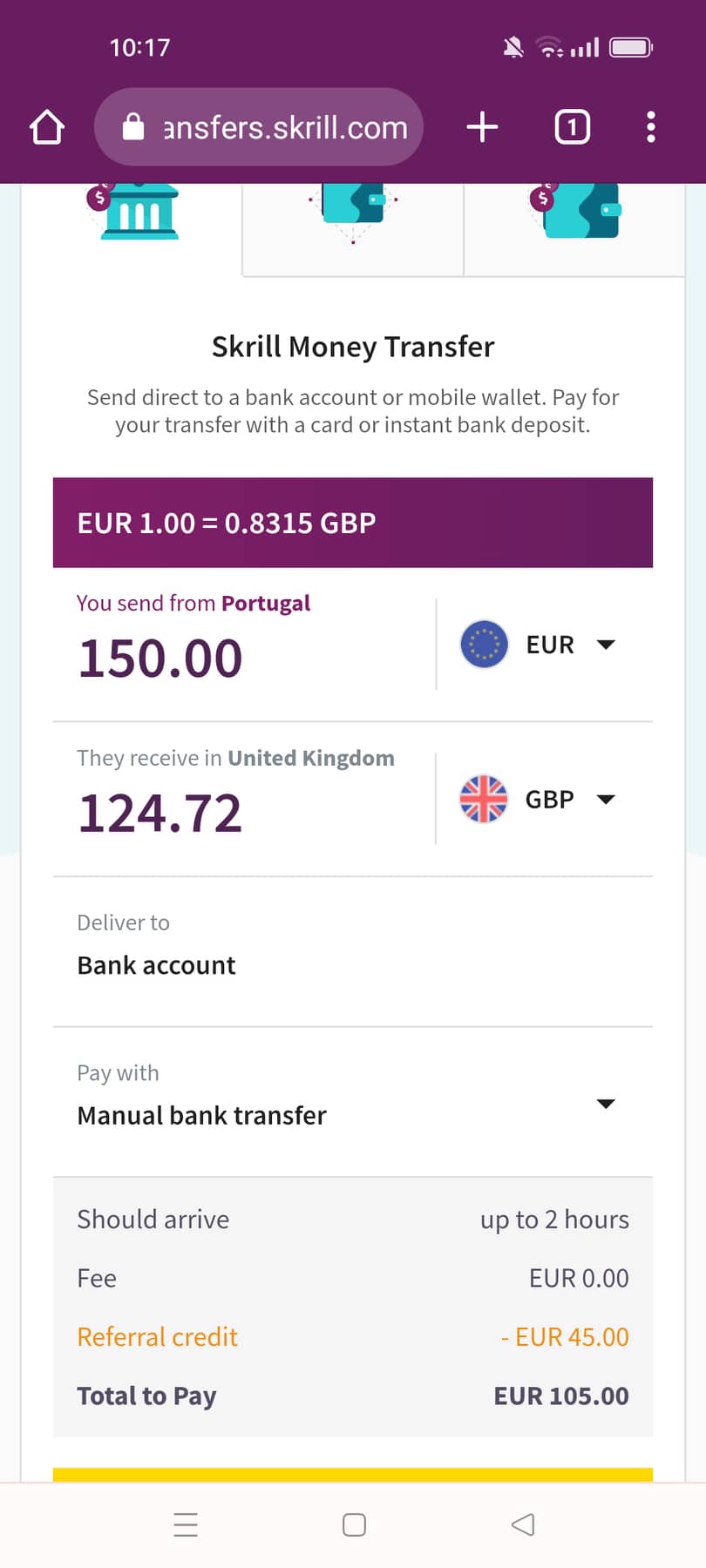Viewport: 706px width, 1568px height.
Task: Open the browser three-dot menu
Action: pos(650,127)
